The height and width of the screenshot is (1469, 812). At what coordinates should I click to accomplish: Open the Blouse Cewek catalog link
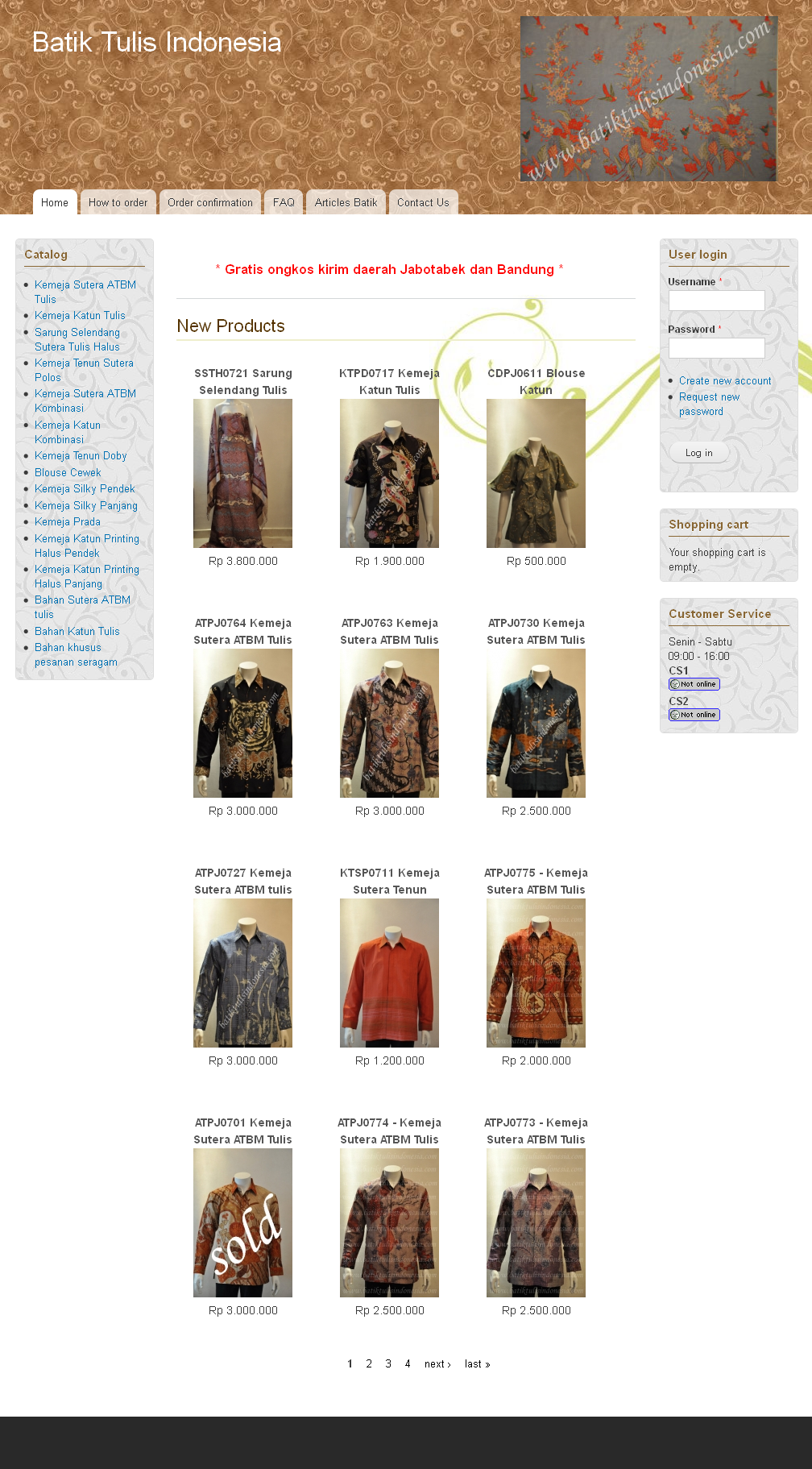(68, 473)
